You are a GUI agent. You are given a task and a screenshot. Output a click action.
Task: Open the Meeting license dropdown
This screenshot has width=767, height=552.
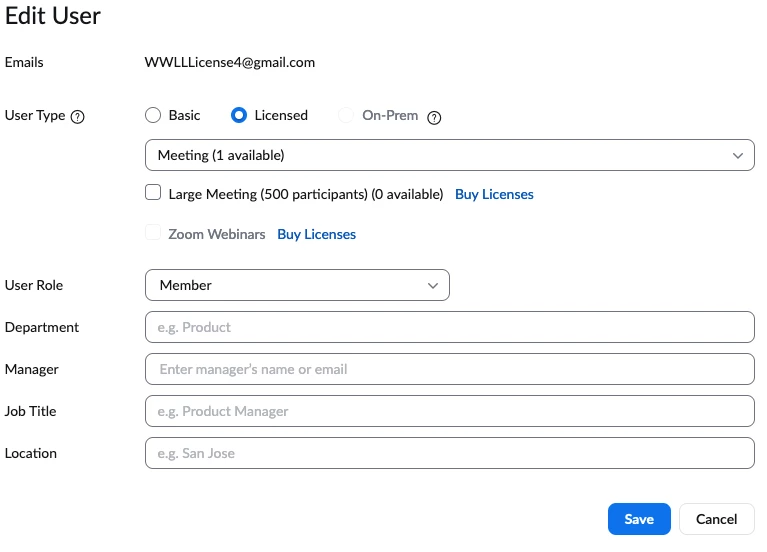pyautogui.click(x=440, y=155)
